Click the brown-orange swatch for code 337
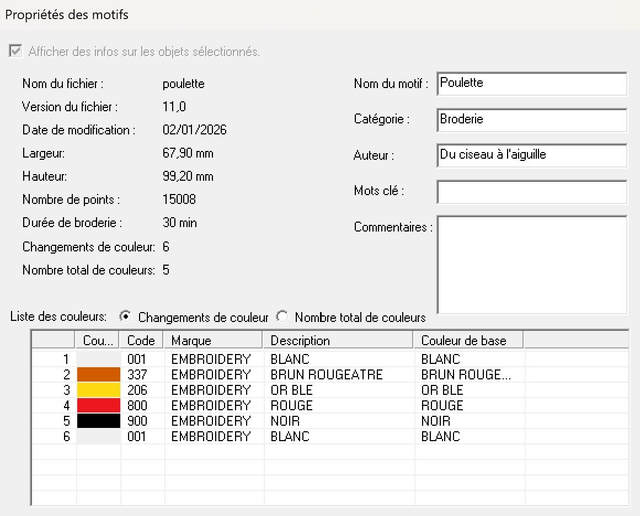The image size is (640, 516). pyautogui.click(x=99, y=374)
